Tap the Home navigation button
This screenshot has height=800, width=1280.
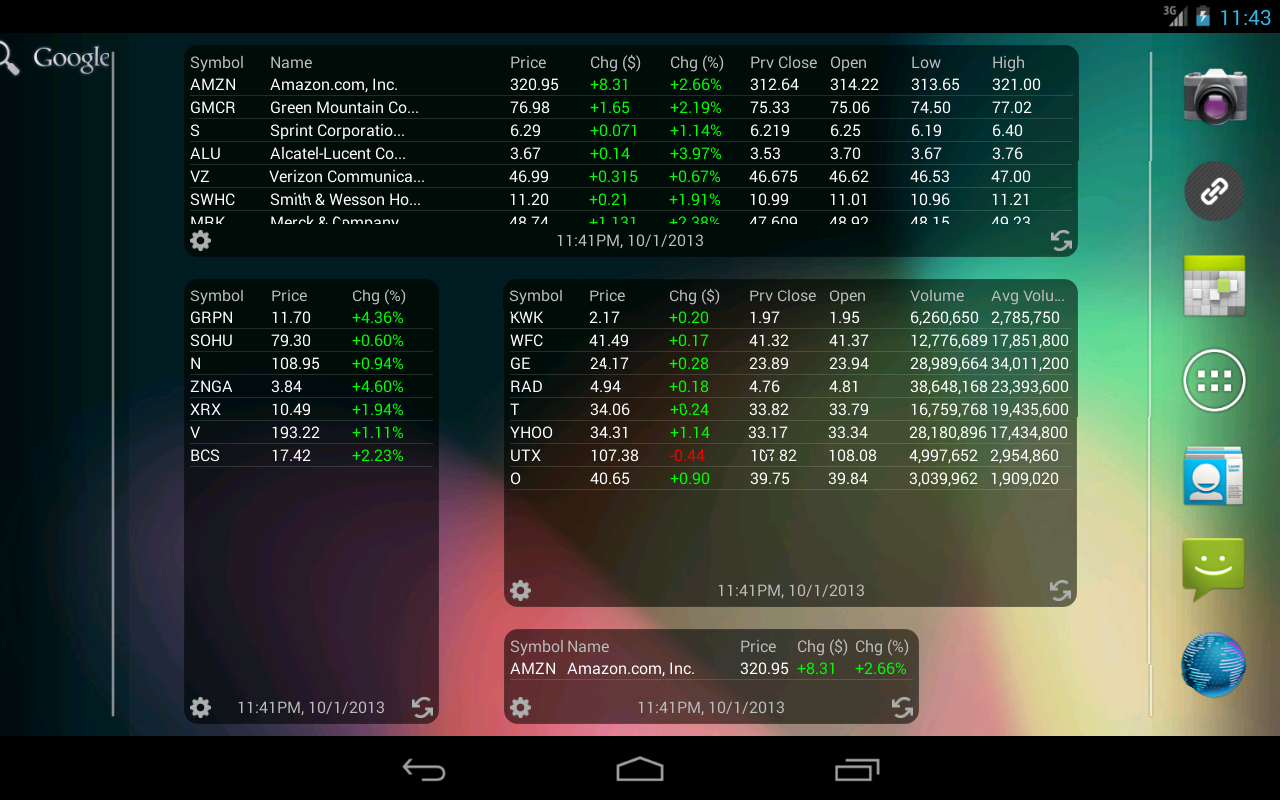[x=640, y=768]
